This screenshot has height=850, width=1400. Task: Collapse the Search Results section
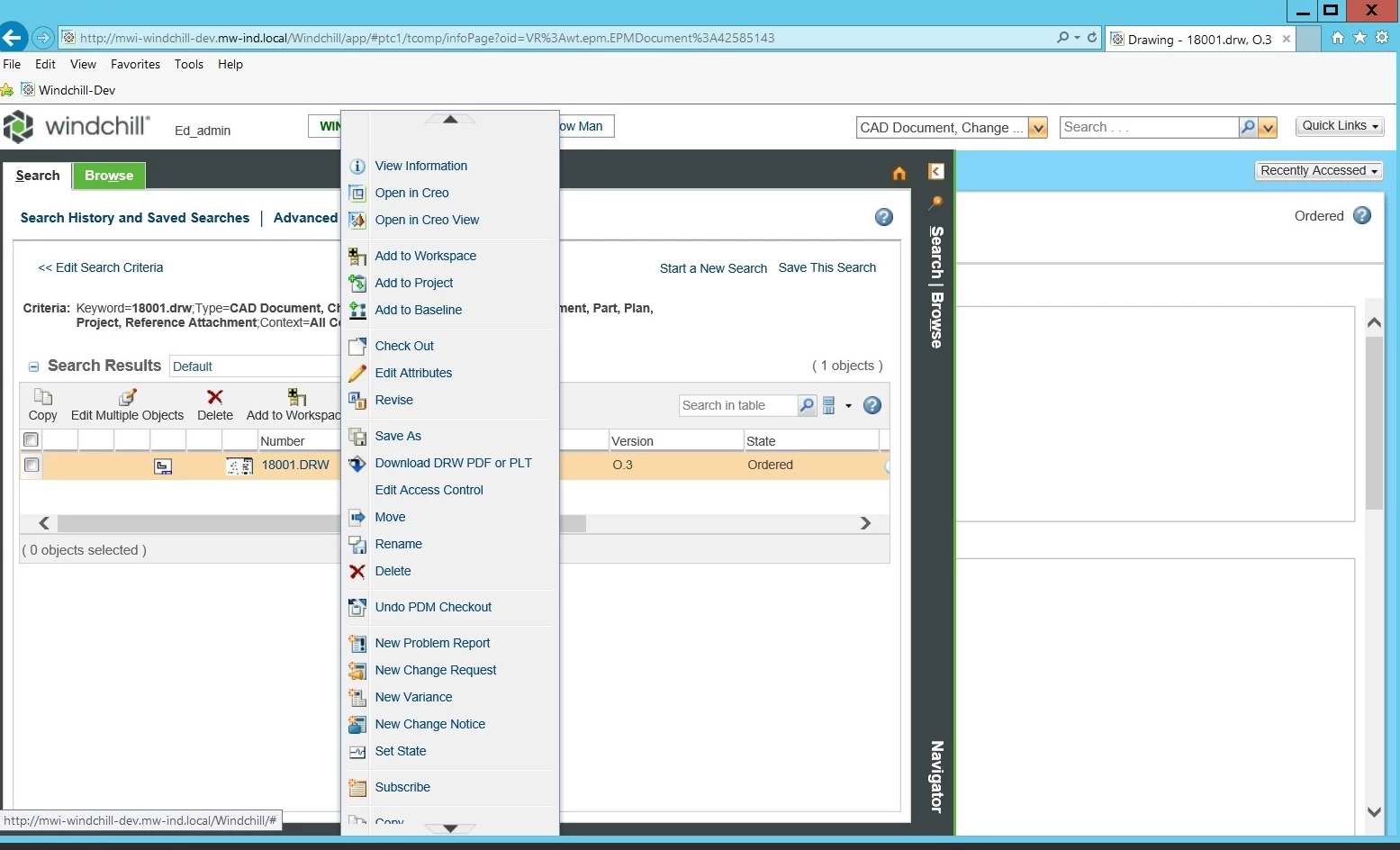(33, 366)
